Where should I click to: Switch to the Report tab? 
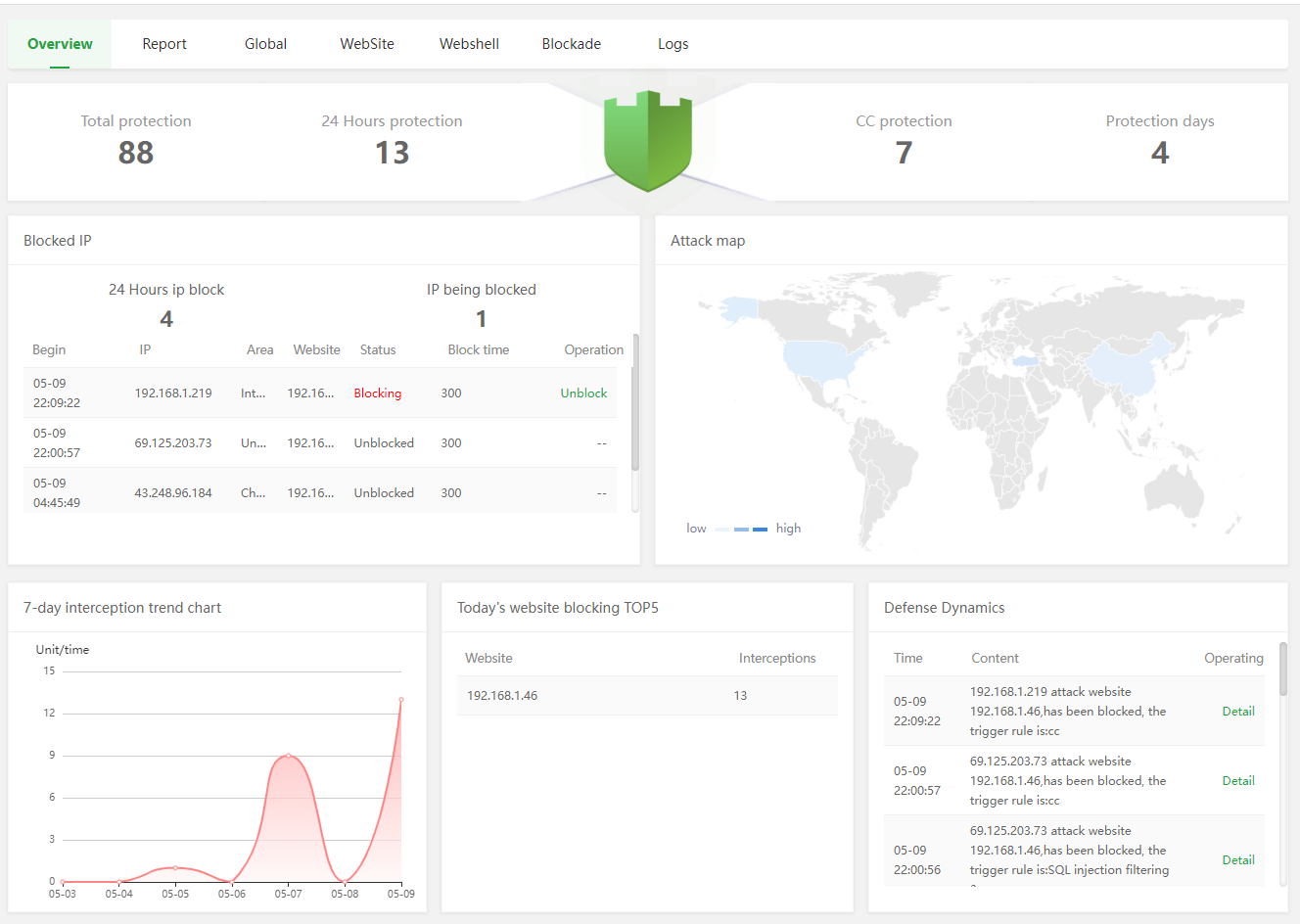point(164,44)
